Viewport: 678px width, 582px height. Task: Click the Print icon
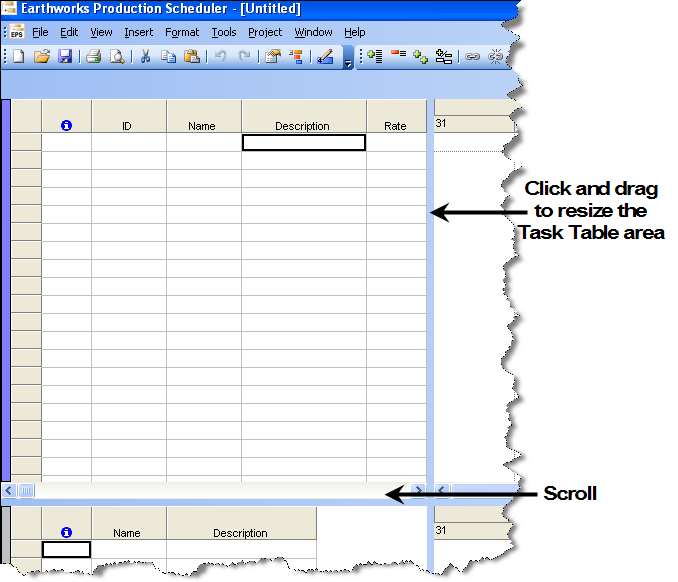pyautogui.click(x=93, y=57)
